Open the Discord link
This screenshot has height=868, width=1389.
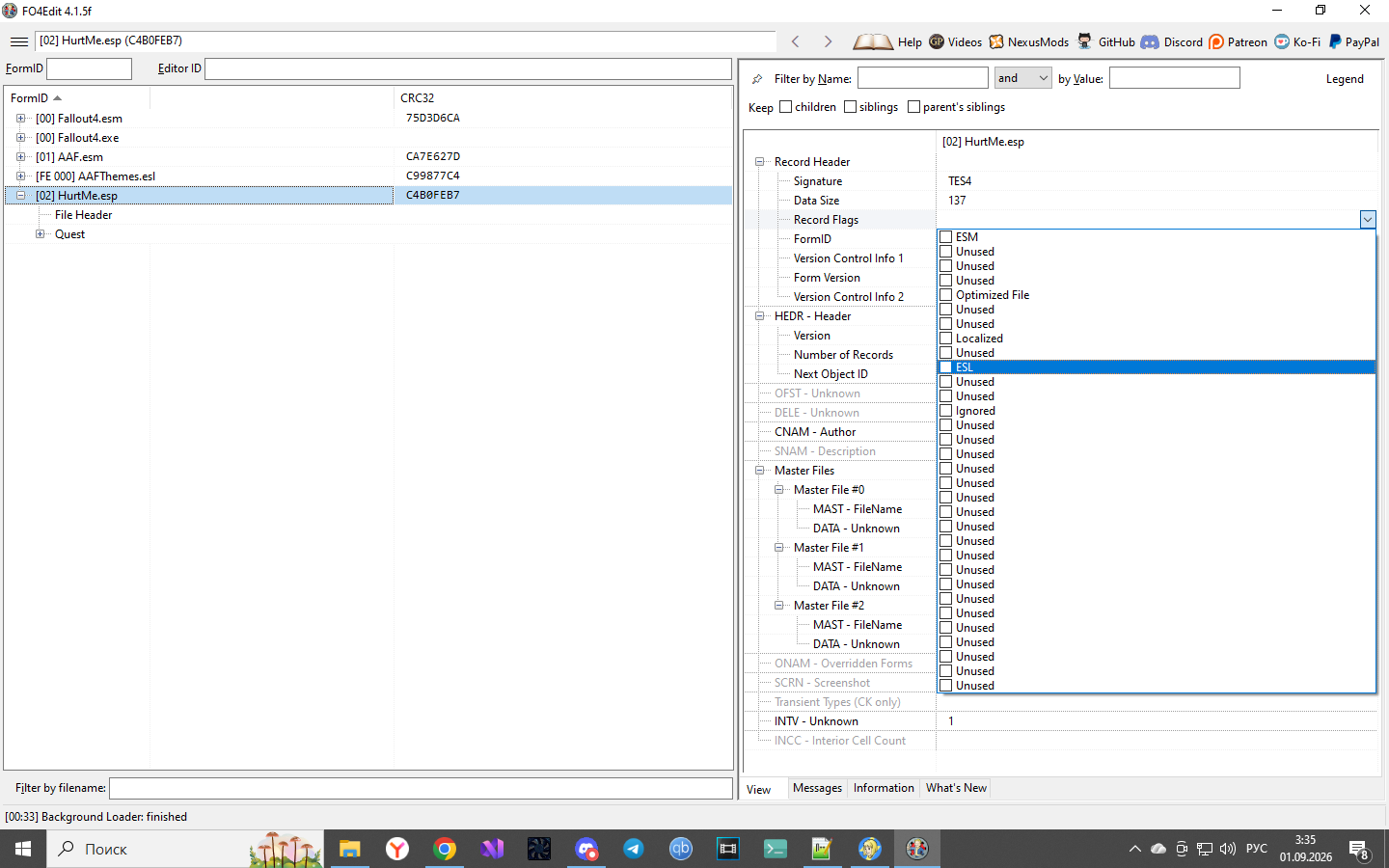(x=1172, y=41)
